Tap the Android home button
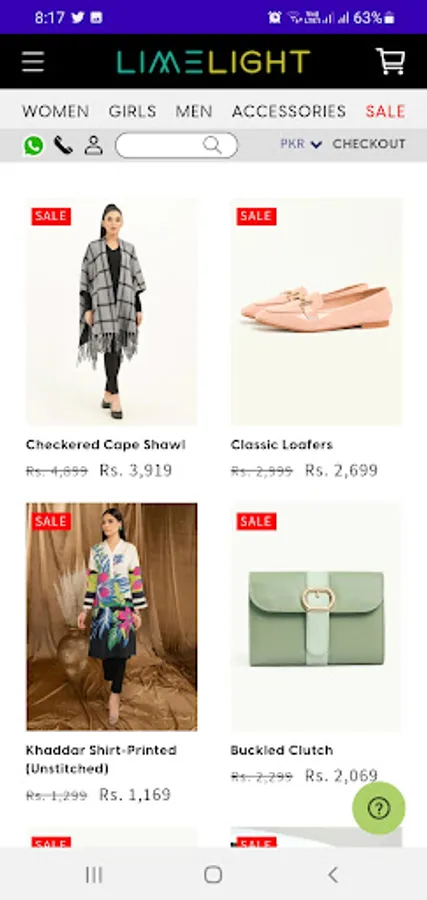The image size is (427, 900). pyautogui.click(x=213, y=875)
